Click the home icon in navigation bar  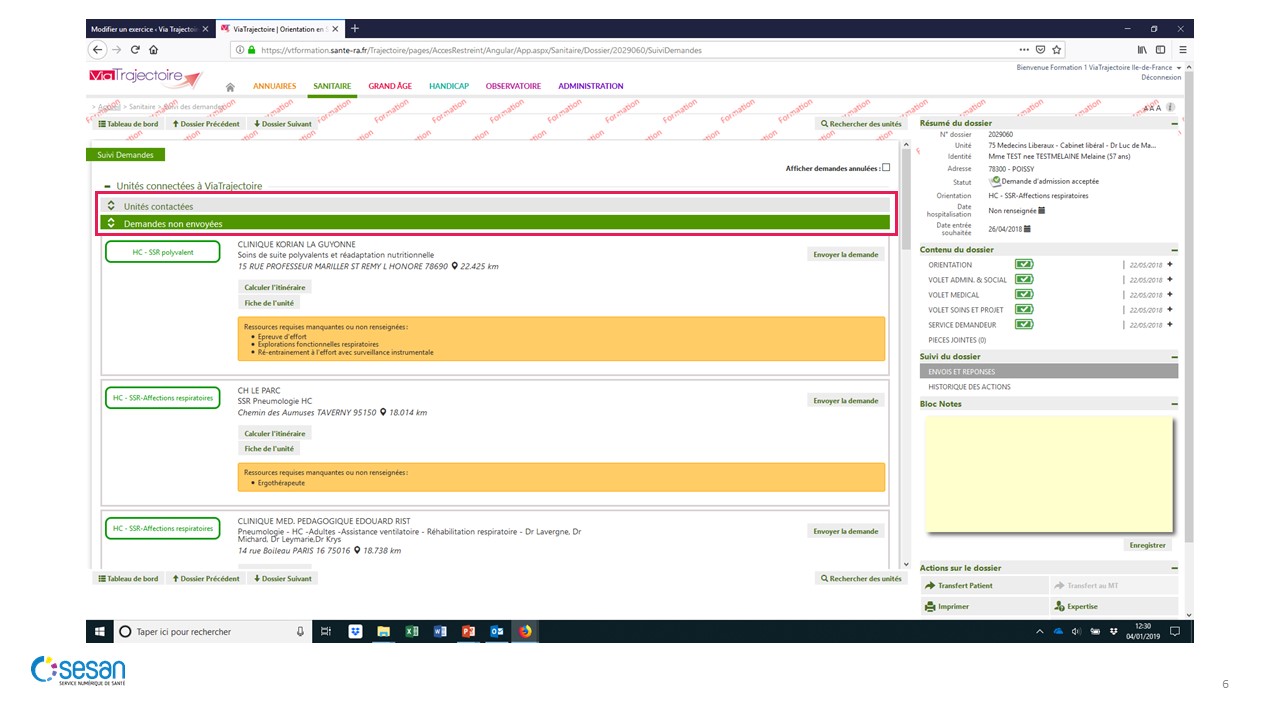(230, 87)
